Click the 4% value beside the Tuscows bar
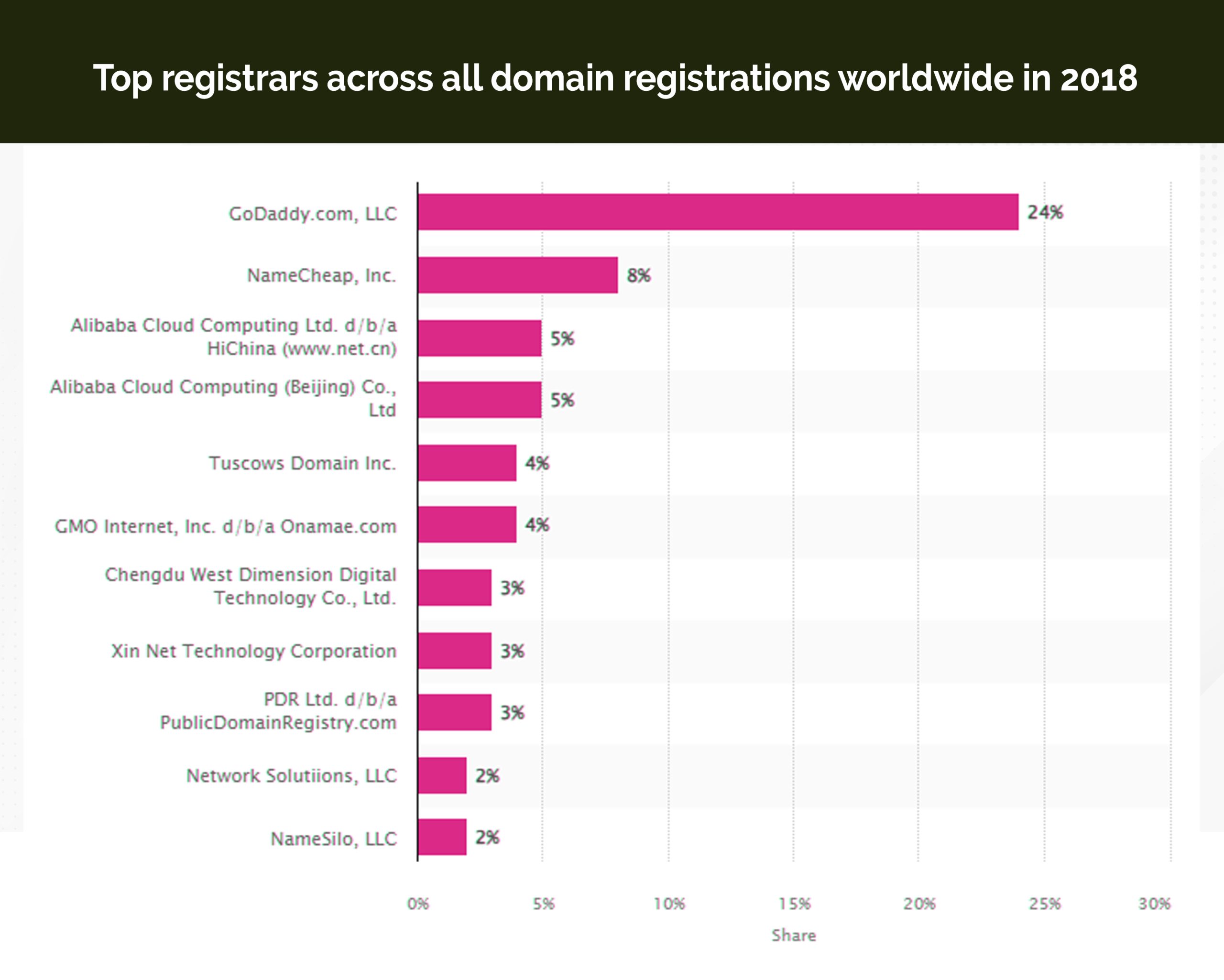 (537, 463)
